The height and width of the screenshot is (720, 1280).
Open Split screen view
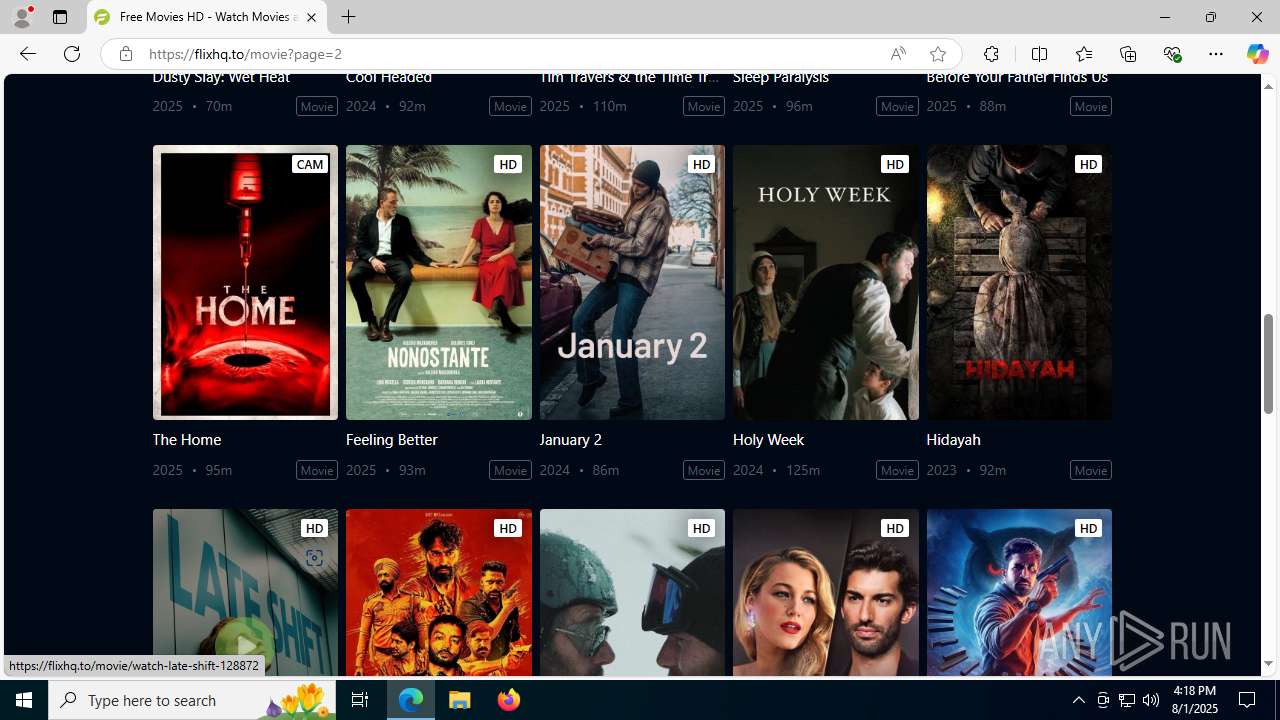click(x=1039, y=54)
